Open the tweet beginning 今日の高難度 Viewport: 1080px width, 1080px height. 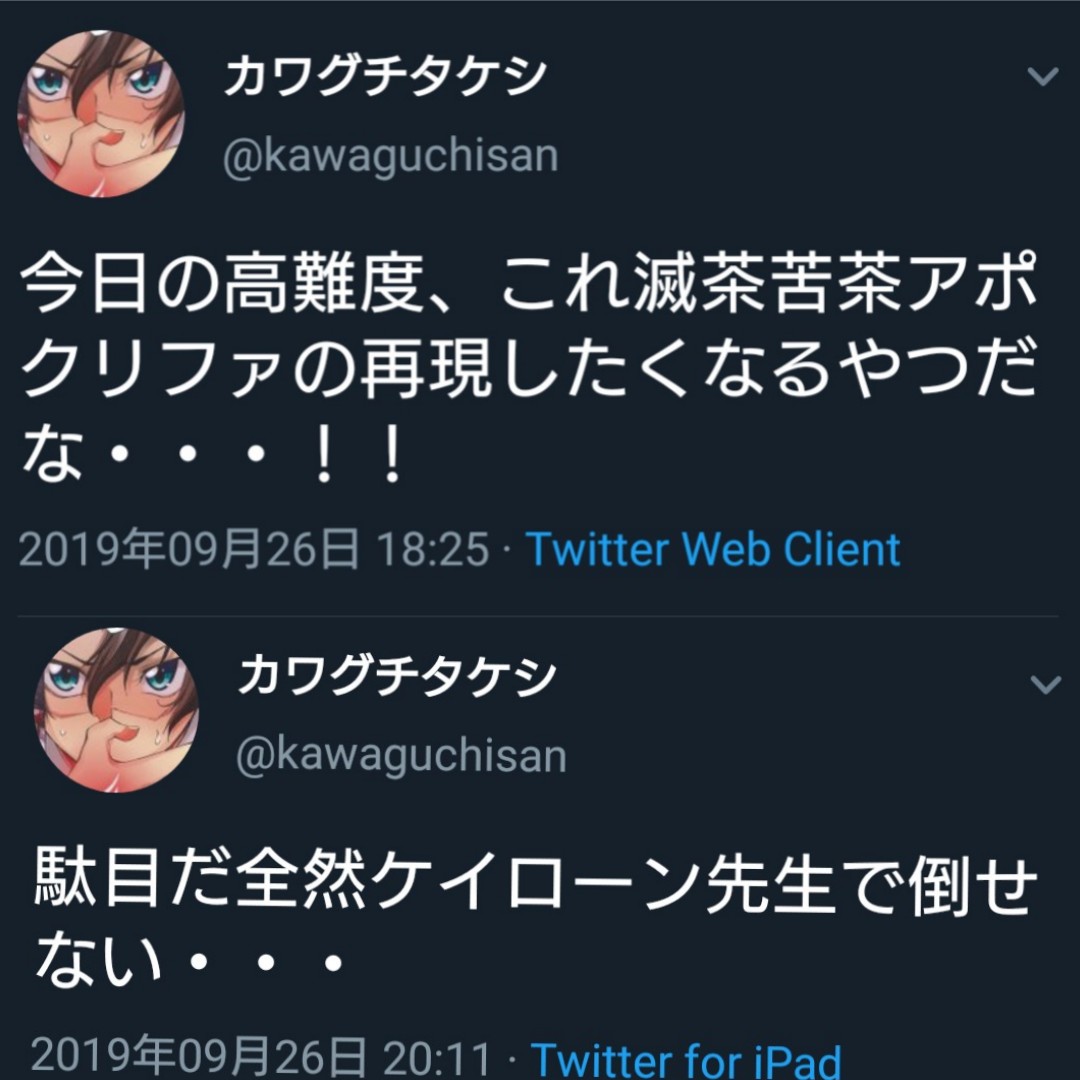pos(529,367)
